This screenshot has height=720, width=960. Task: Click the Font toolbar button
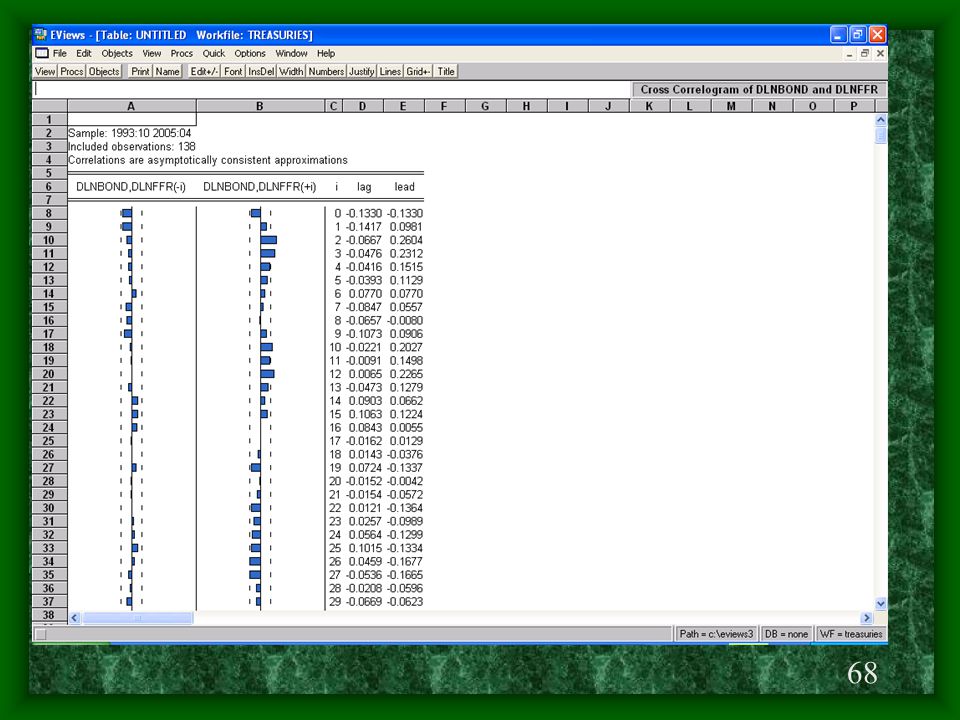click(233, 71)
